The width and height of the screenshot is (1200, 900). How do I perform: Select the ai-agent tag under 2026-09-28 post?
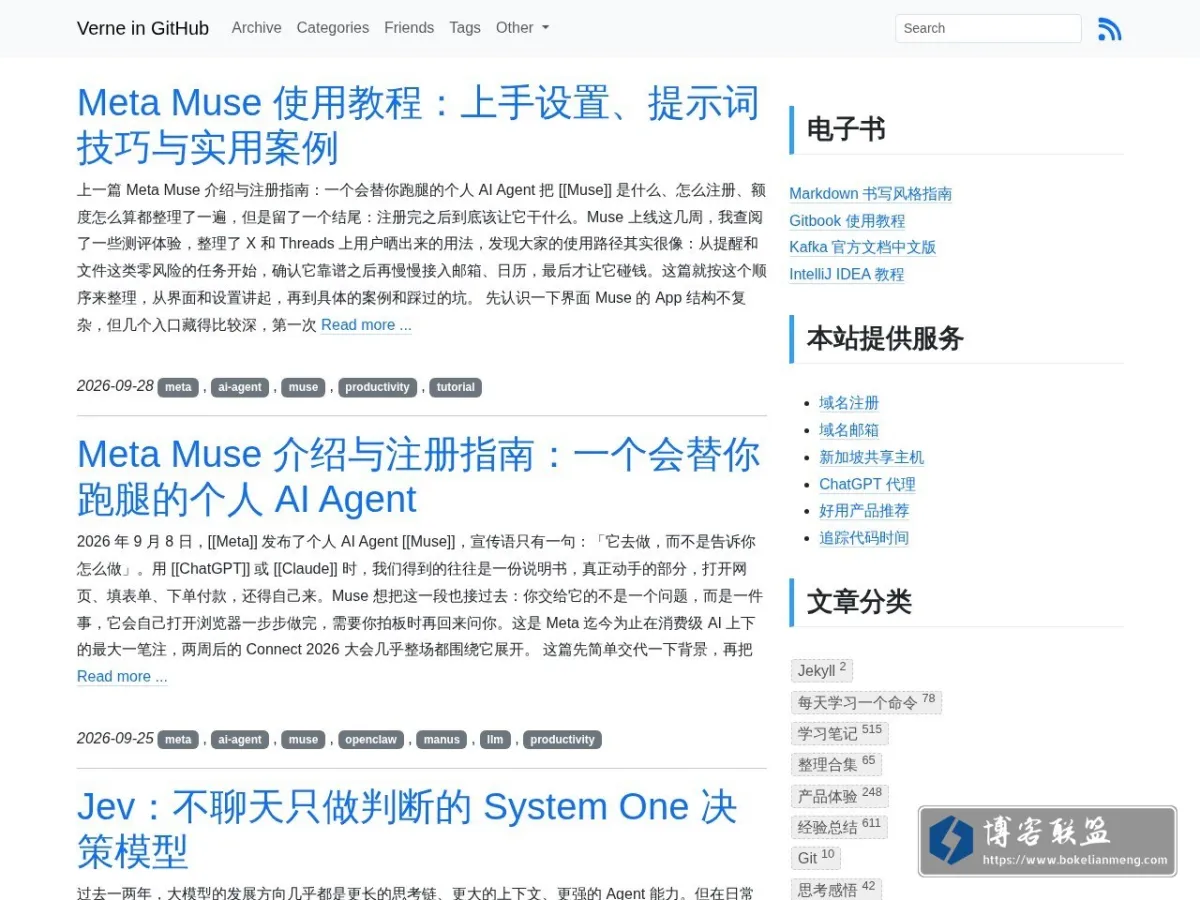pos(240,387)
